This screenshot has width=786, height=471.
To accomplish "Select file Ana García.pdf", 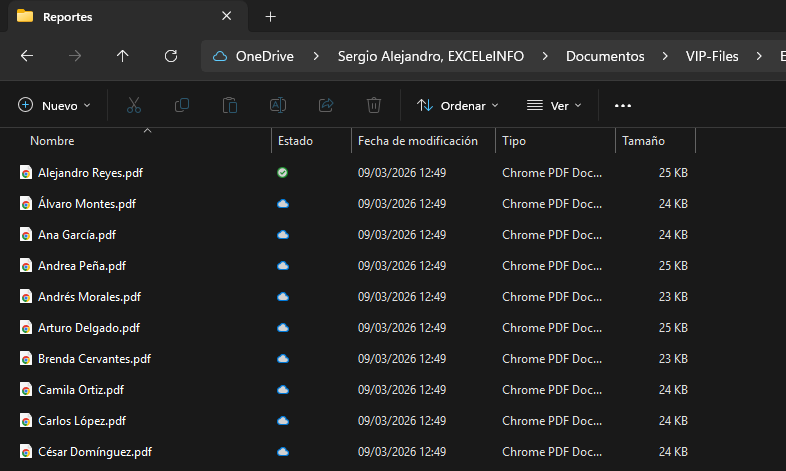I will [77, 234].
